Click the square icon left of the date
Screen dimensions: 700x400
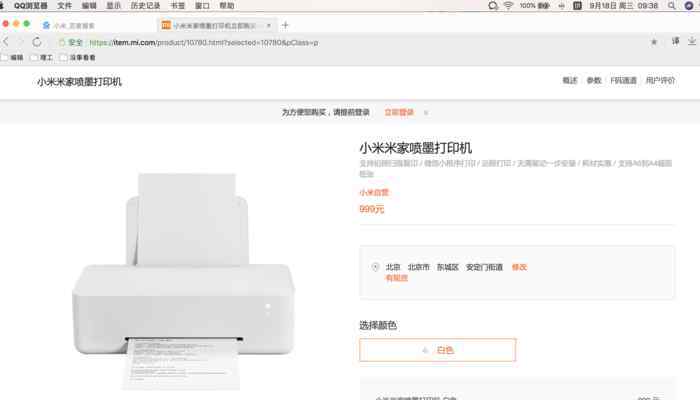click(x=577, y=5)
